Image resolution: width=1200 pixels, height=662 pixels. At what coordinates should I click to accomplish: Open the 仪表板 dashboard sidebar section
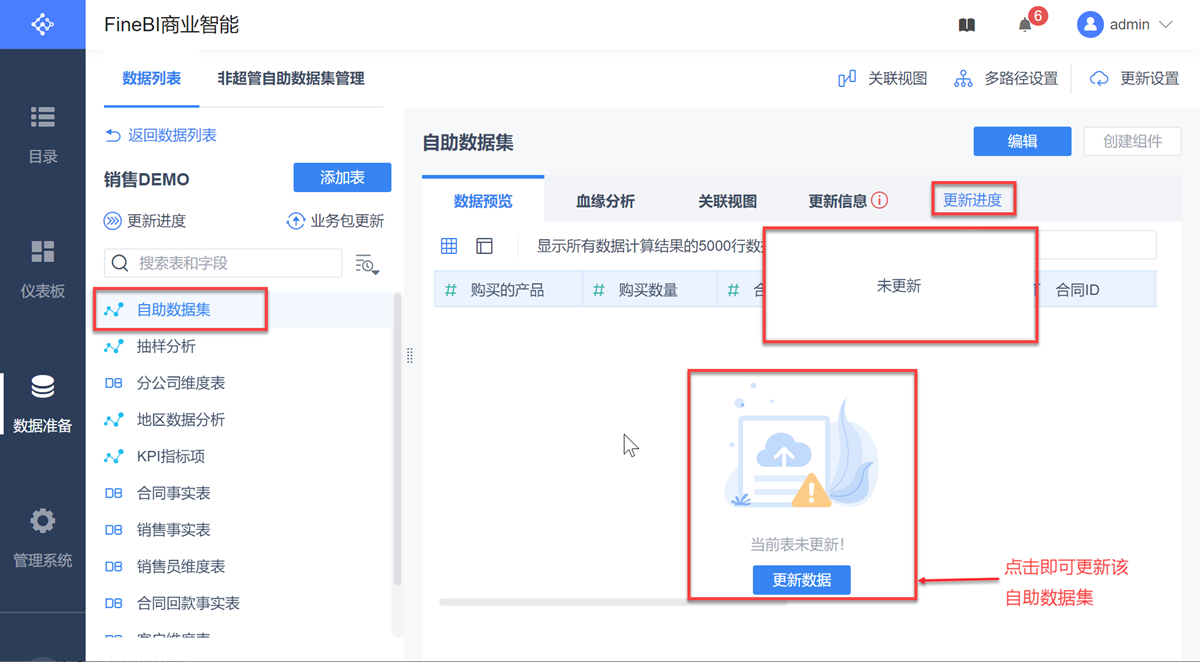(43, 269)
